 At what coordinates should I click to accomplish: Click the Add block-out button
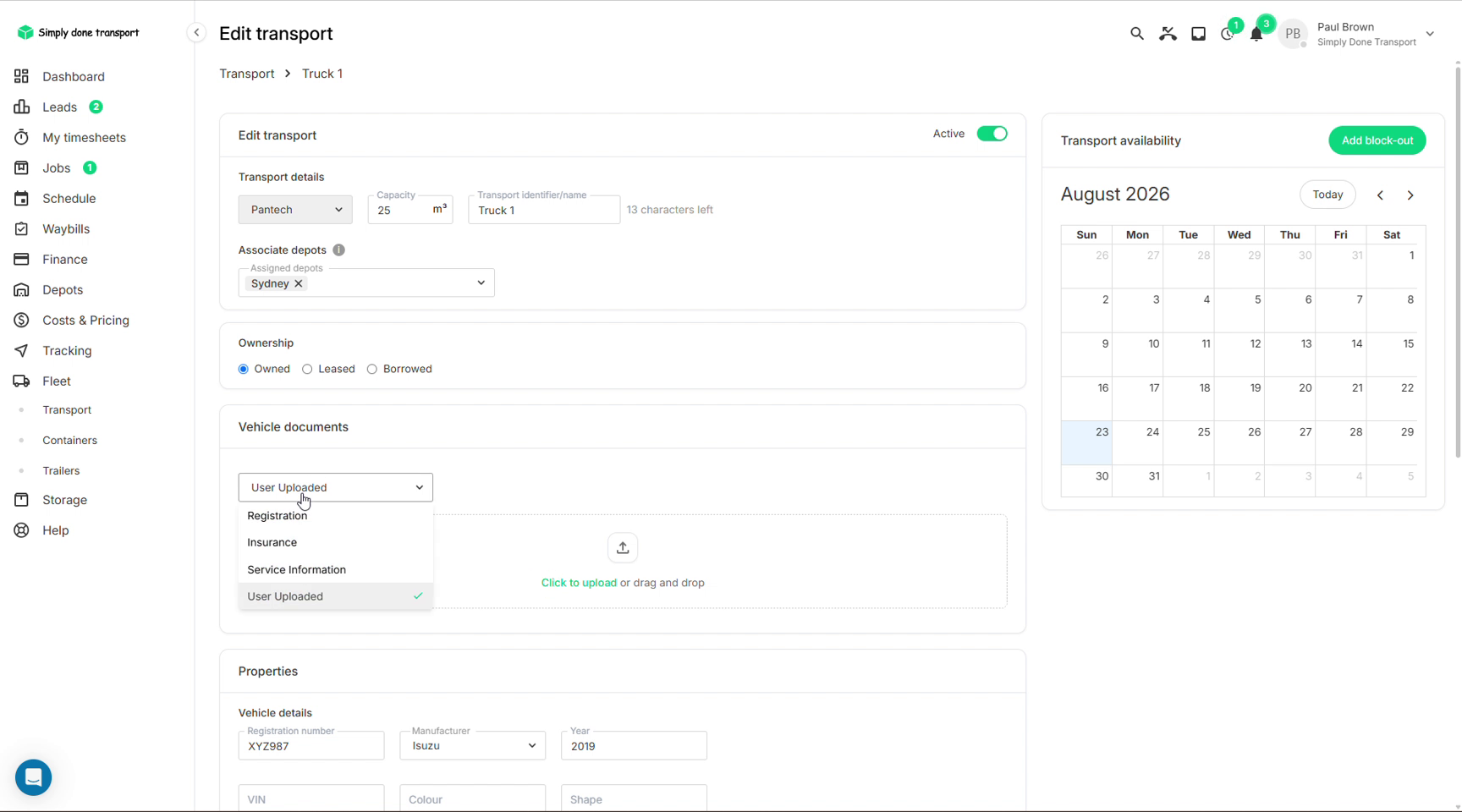(1377, 140)
